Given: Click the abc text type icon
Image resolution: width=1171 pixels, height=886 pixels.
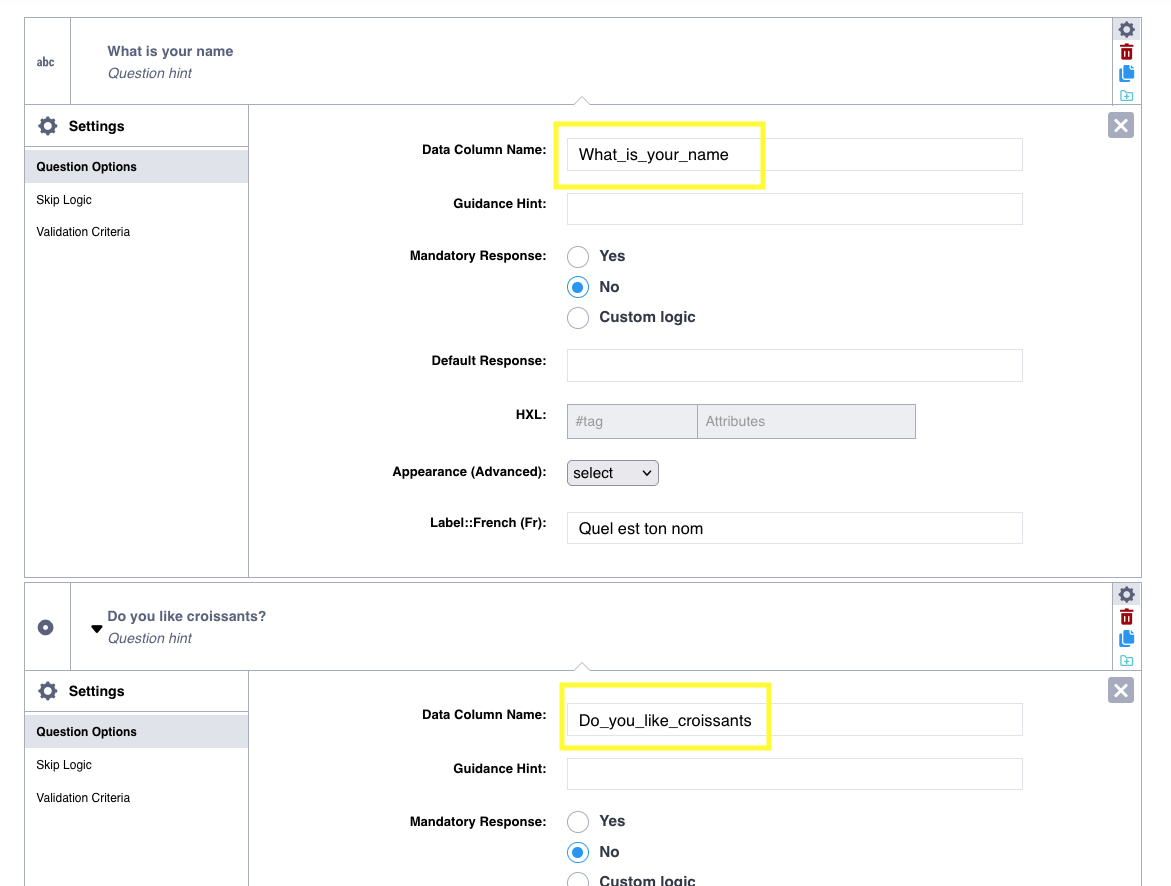Looking at the screenshot, I should click(x=46, y=62).
